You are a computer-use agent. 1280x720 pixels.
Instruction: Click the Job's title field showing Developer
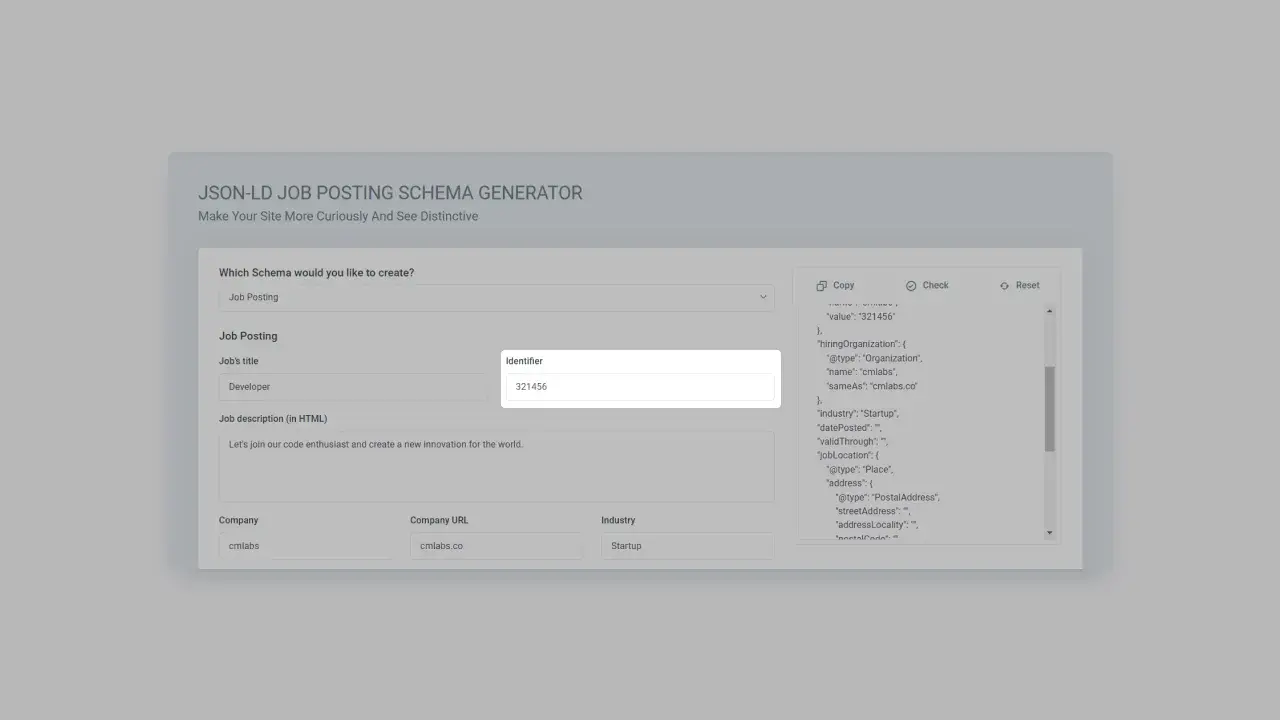point(352,386)
